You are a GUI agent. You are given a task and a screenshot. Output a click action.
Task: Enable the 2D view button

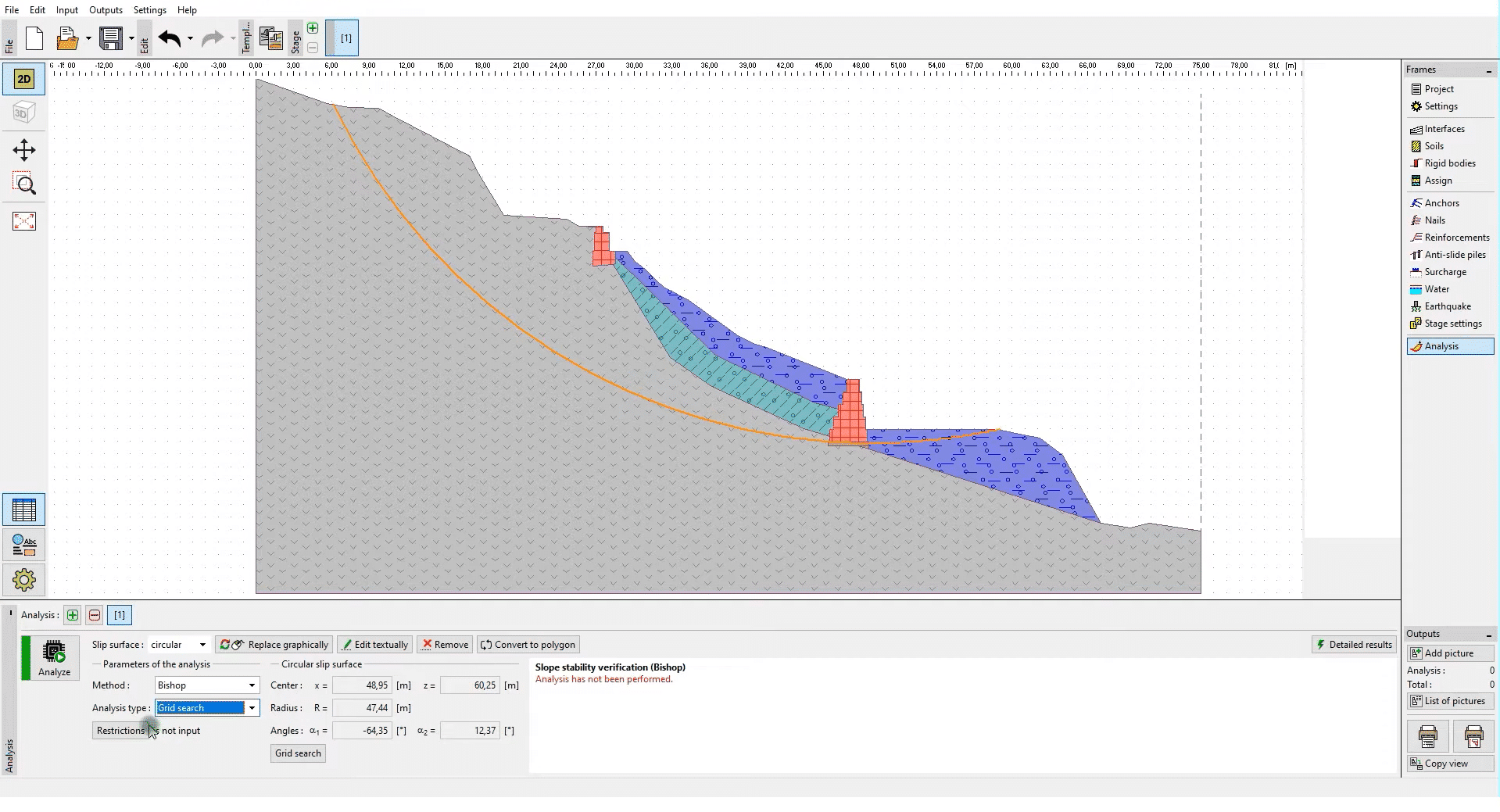pyautogui.click(x=23, y=79)
